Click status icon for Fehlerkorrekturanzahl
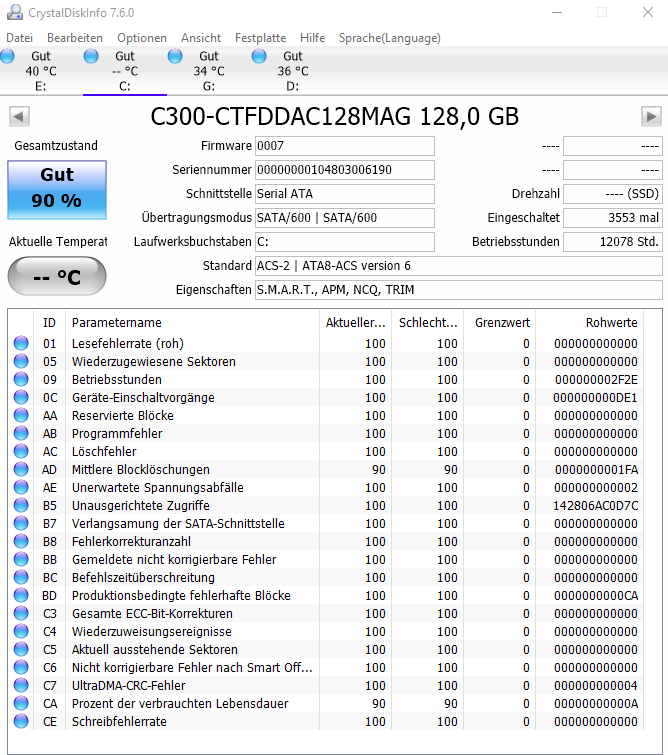 click(21, 541)
